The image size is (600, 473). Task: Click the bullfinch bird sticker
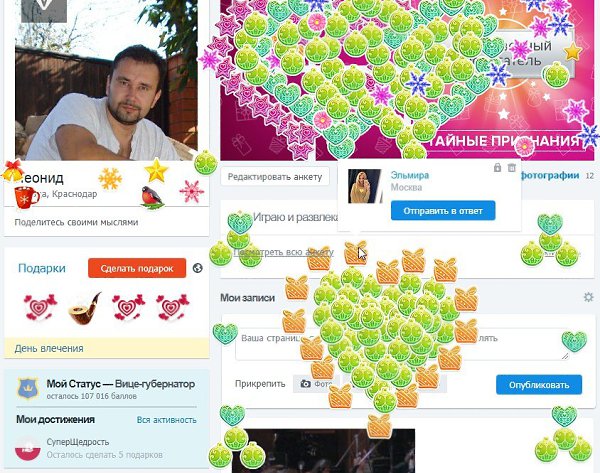point(152,197)
